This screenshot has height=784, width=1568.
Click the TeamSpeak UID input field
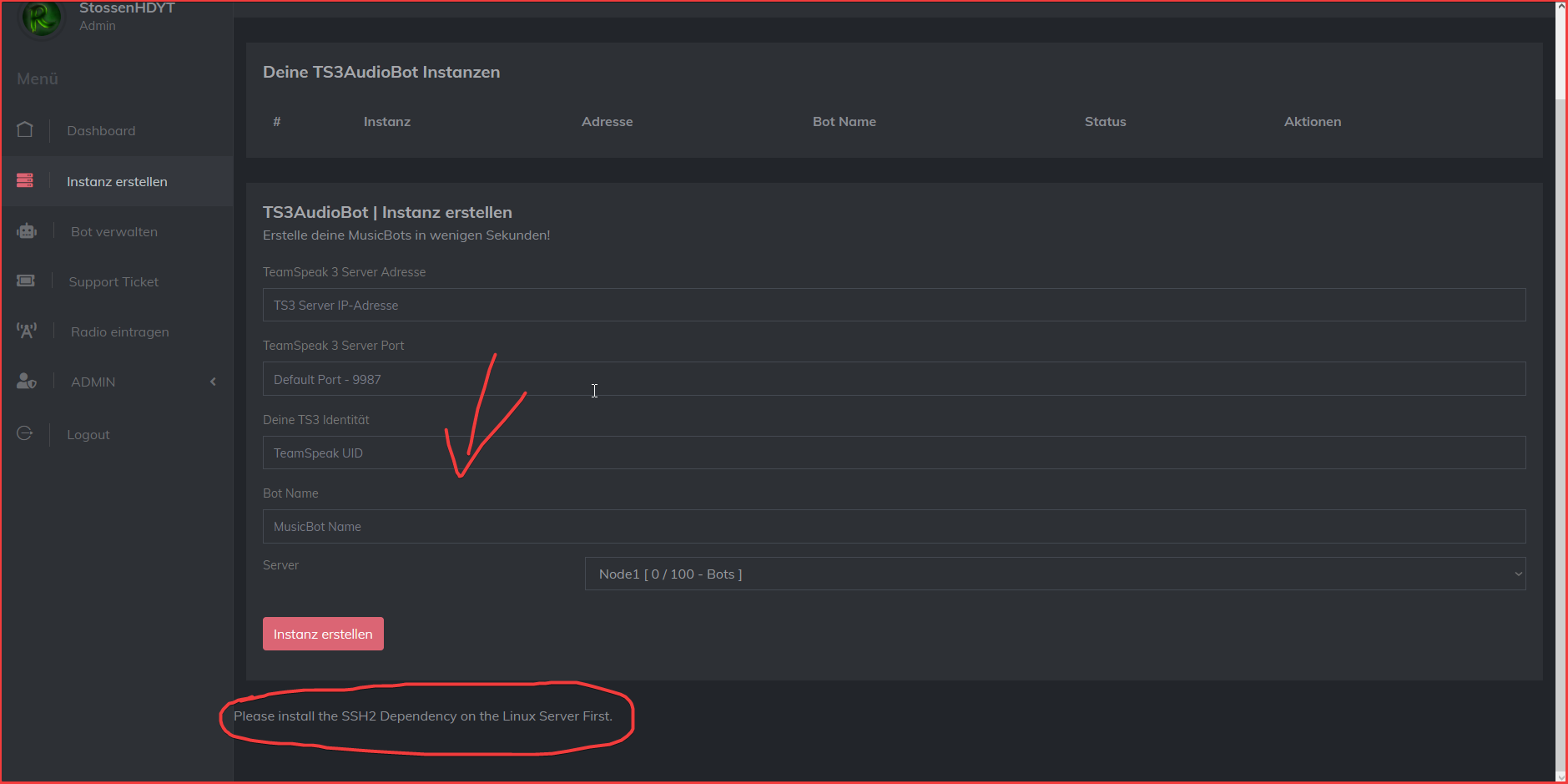coord(893,453)
